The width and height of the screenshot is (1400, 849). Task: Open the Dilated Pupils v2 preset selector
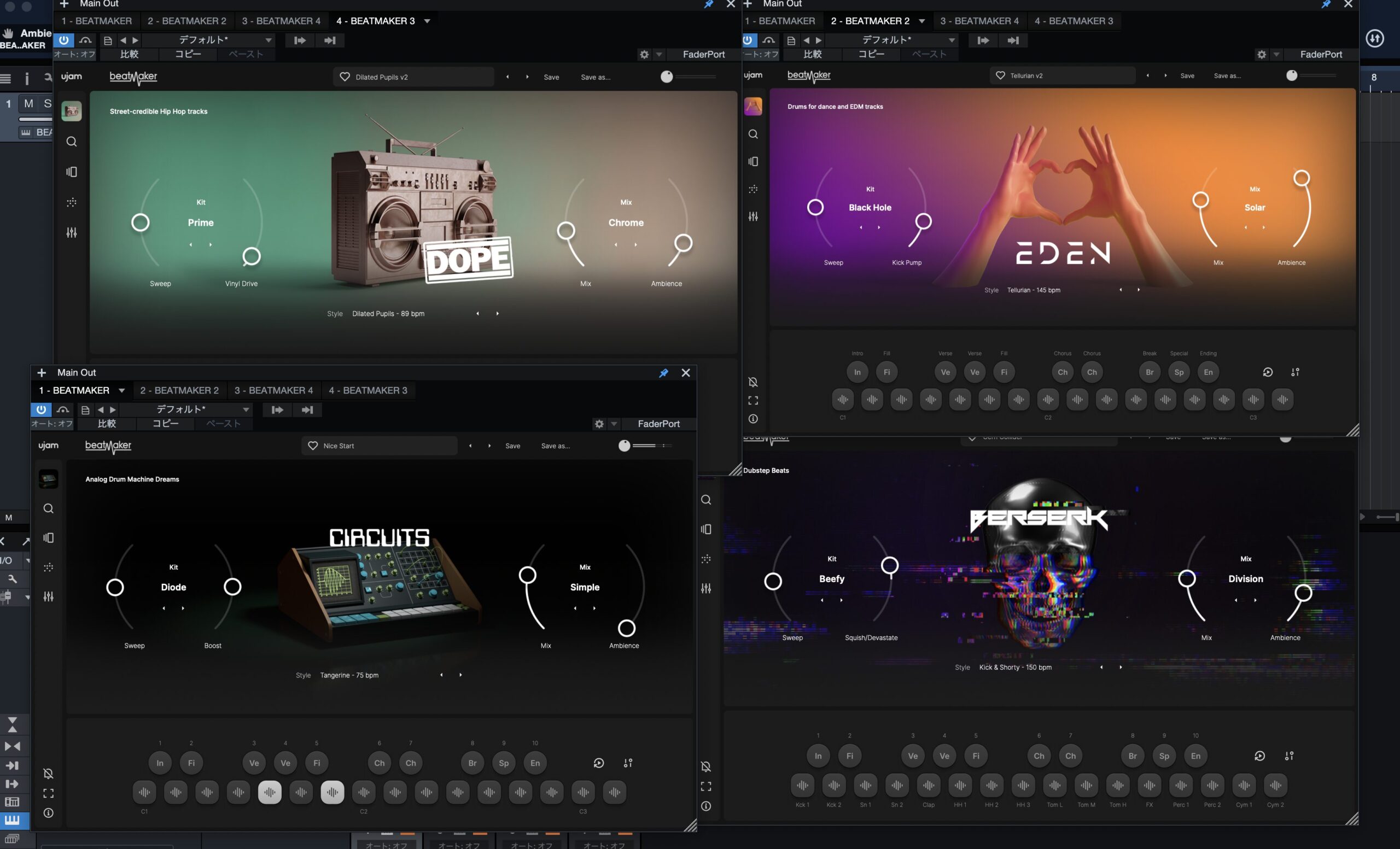coord(413,77)
